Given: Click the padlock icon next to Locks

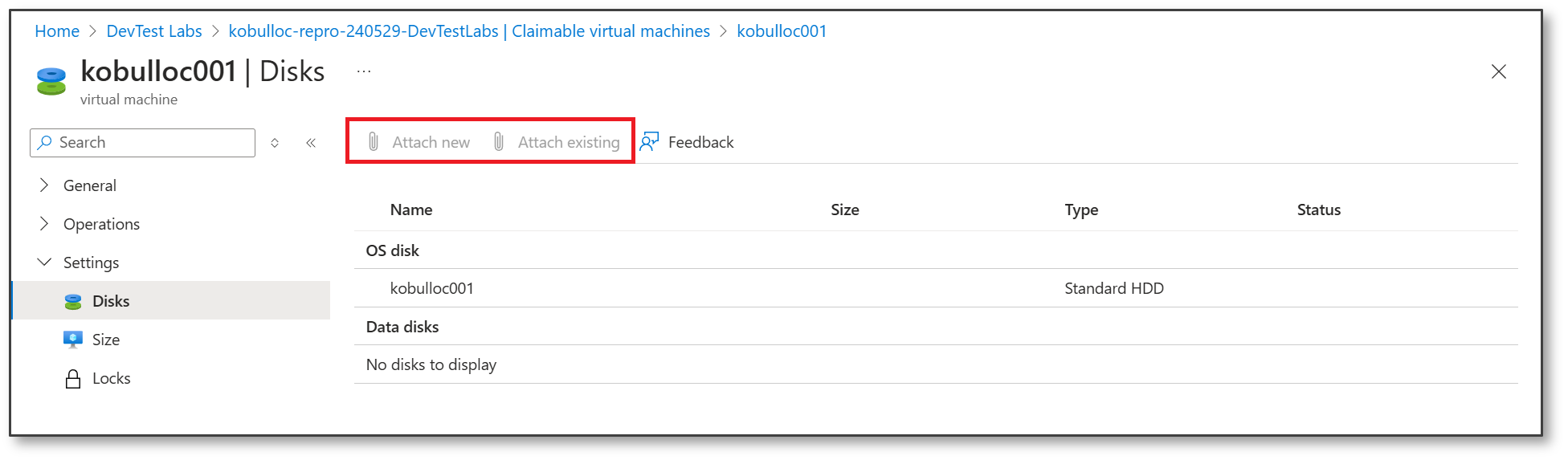Looking at the screenshot, I should [x=72, y=377].
